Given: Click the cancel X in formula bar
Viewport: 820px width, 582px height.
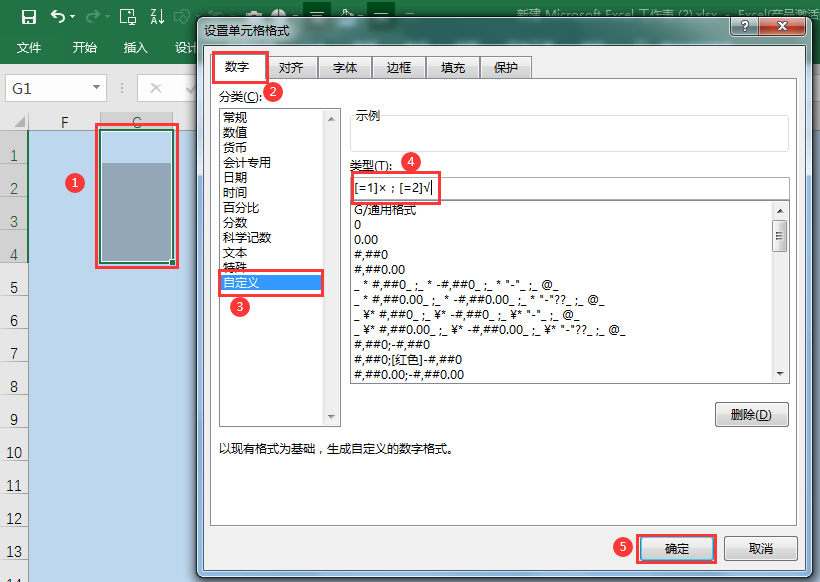Looking at the screenshot, I should [155, 88].
